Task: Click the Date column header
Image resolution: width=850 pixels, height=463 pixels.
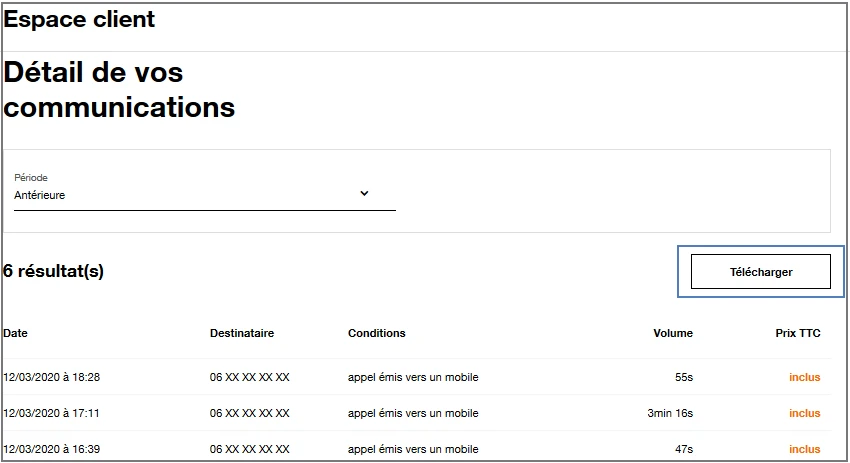Action: click(x=16, y=333)
